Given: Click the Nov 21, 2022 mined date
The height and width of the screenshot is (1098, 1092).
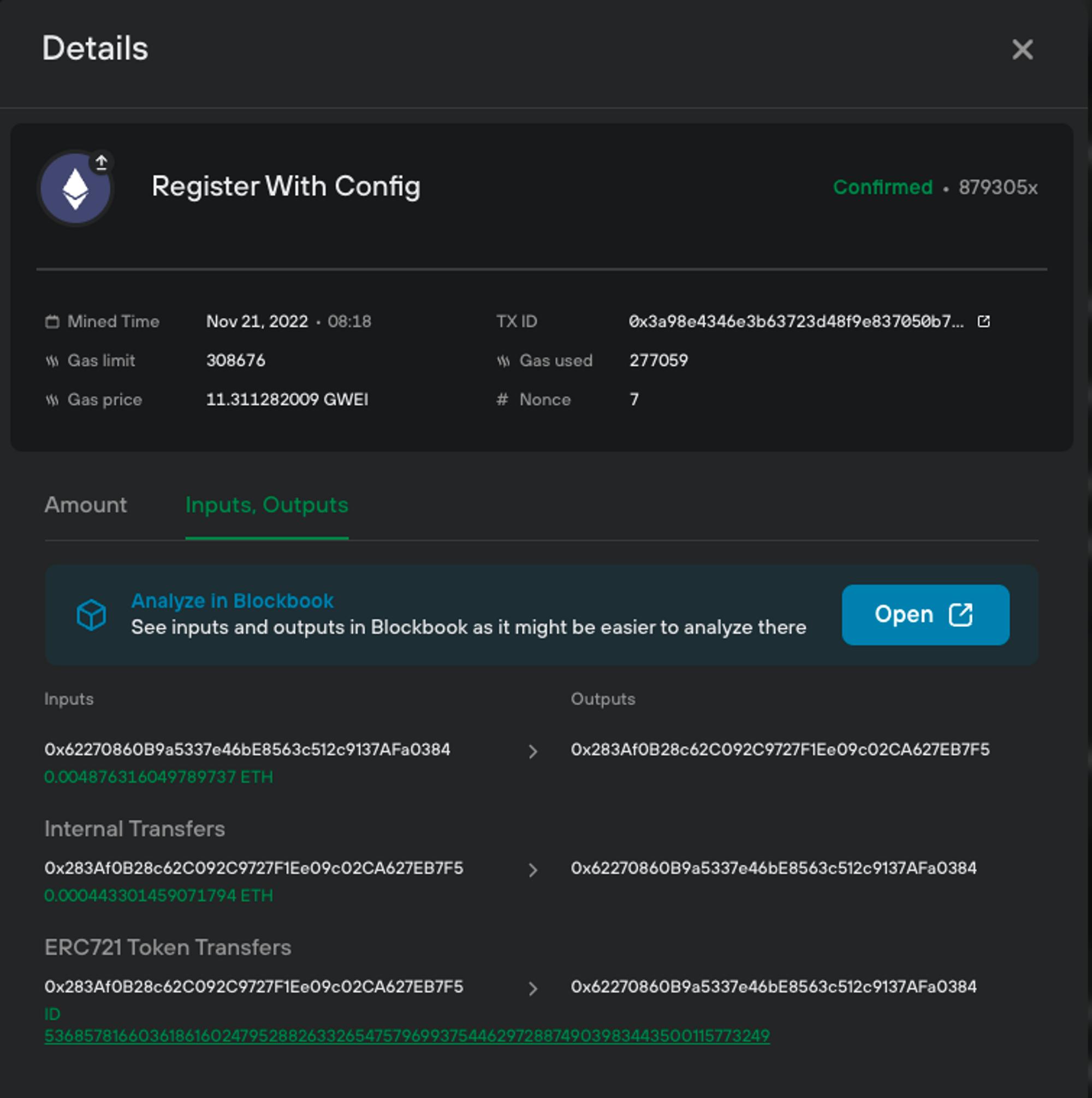Looking at the screenshot, I should [x=257, y=322].
